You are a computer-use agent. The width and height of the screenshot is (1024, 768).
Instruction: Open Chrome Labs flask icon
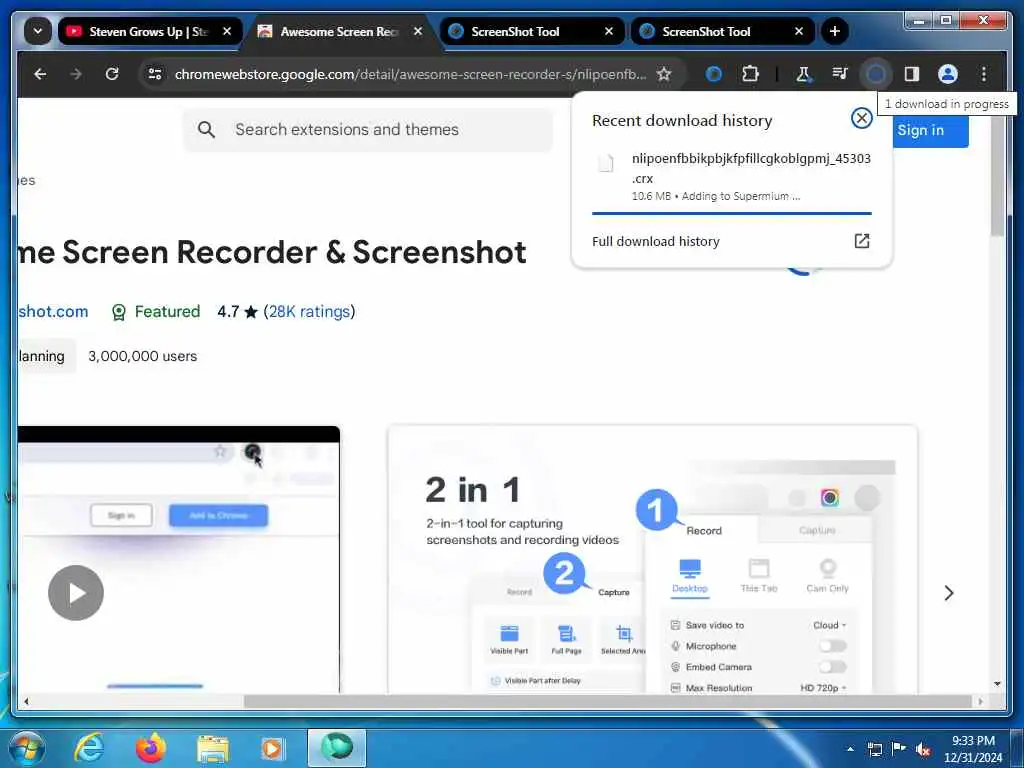pos(803,74)
